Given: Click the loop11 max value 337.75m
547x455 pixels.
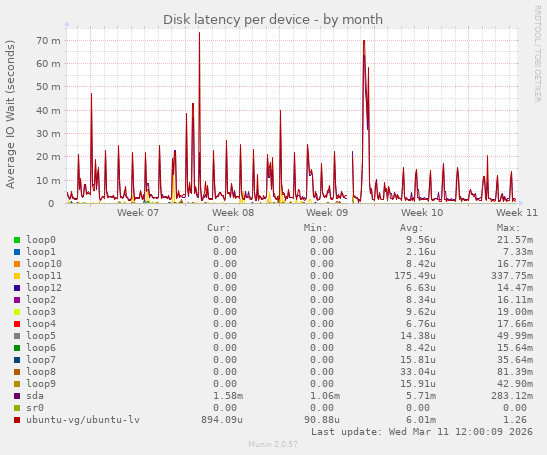Looking at the screenshot, I should click(x=512, y=276).
